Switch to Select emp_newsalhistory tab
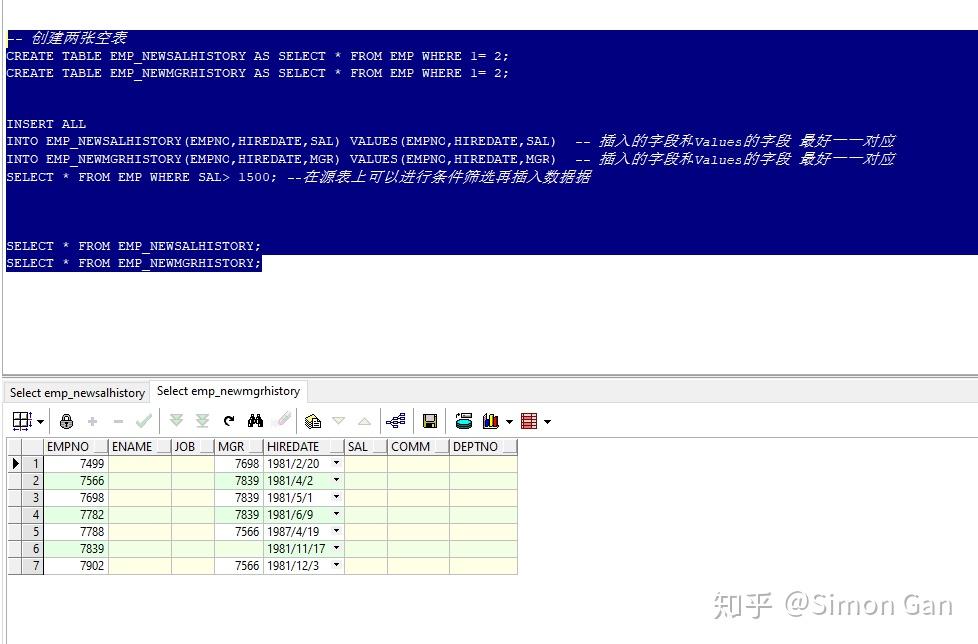This screenshot has height=644, width=978. [x=75, y=392]
